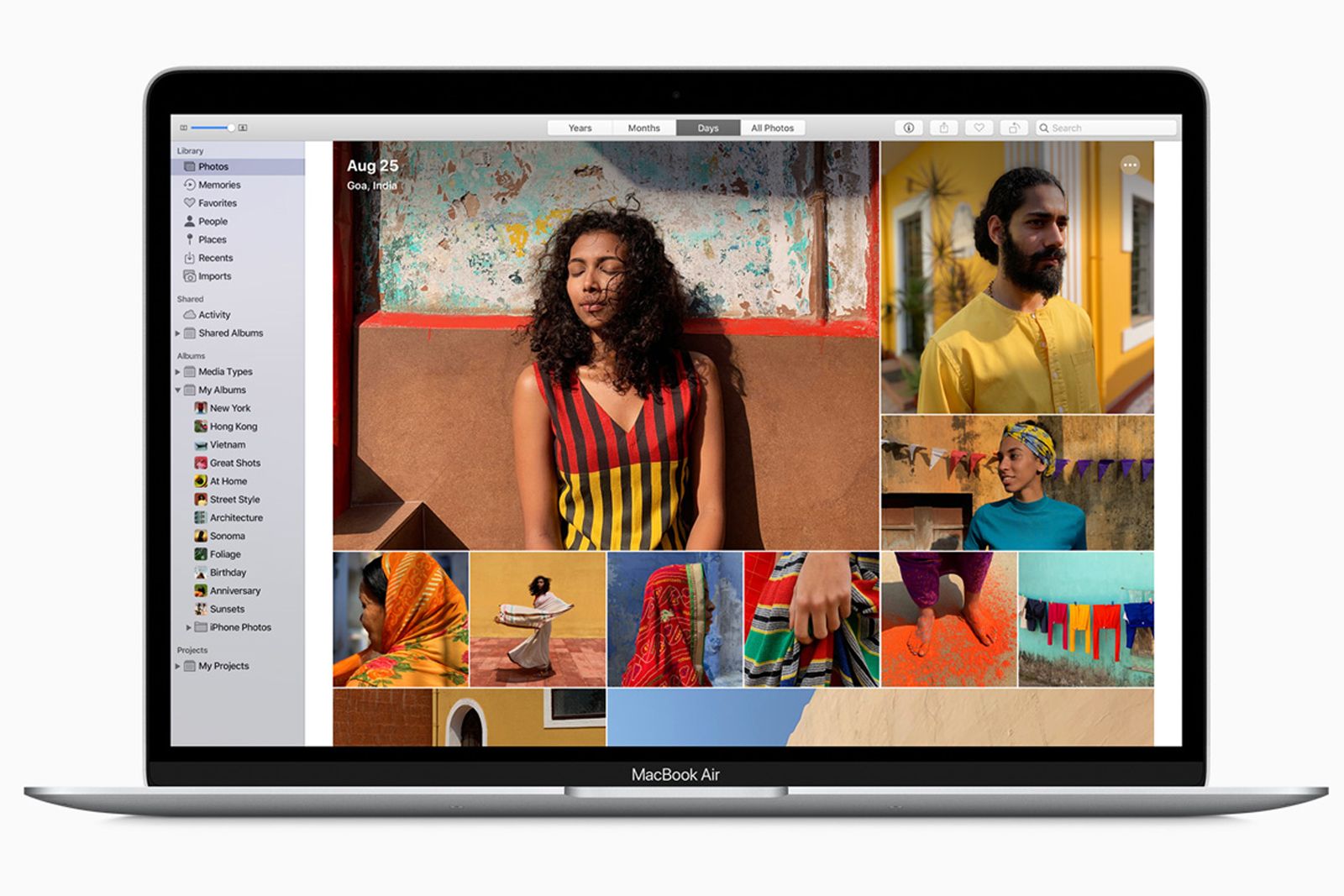The width and height of the screenshot is (1344, 896).
Task: Click the thumbnail zoom slider
Action: tap(212, 128)
